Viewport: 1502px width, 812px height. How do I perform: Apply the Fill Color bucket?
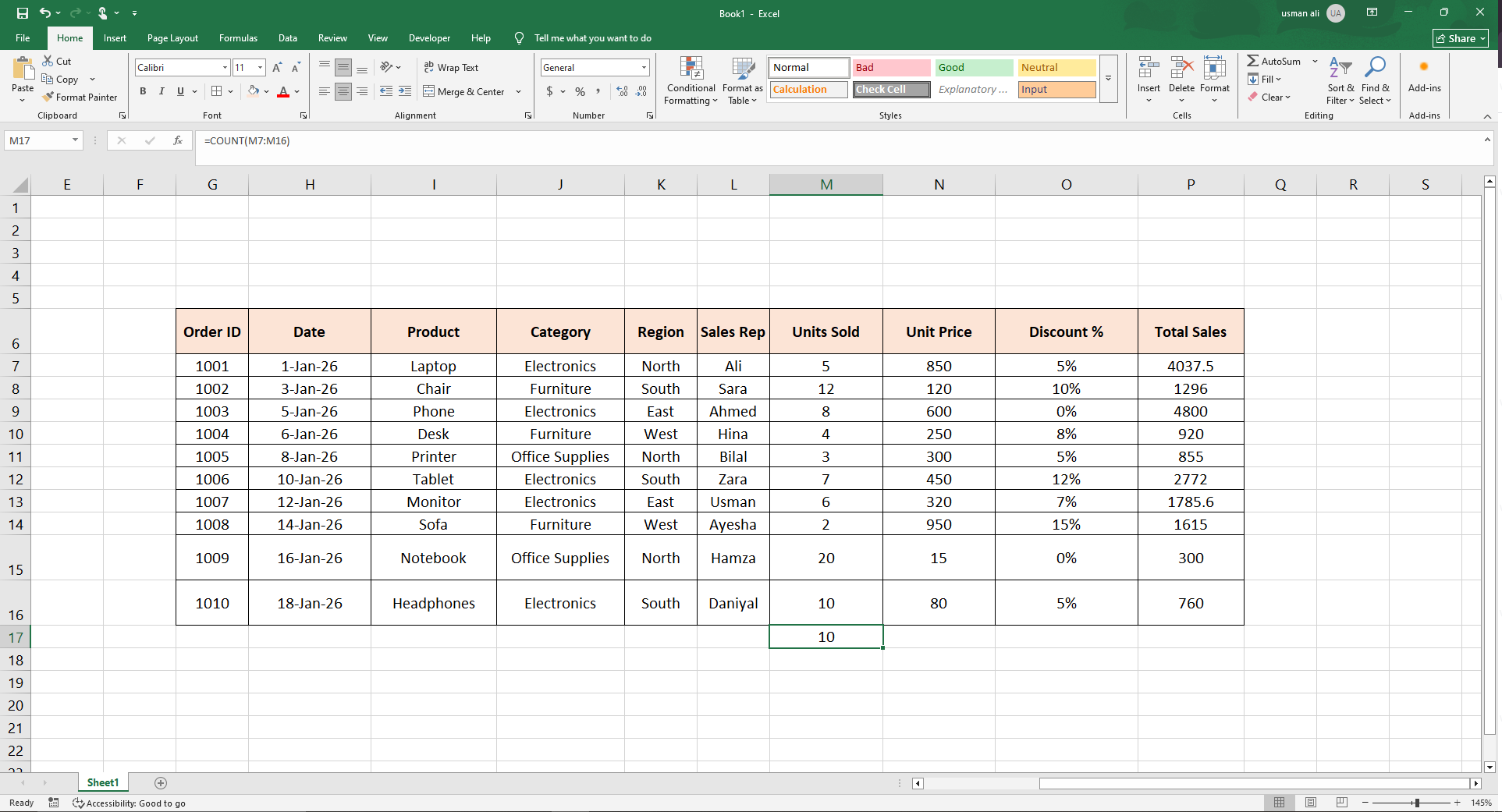[x=253, y=91]
